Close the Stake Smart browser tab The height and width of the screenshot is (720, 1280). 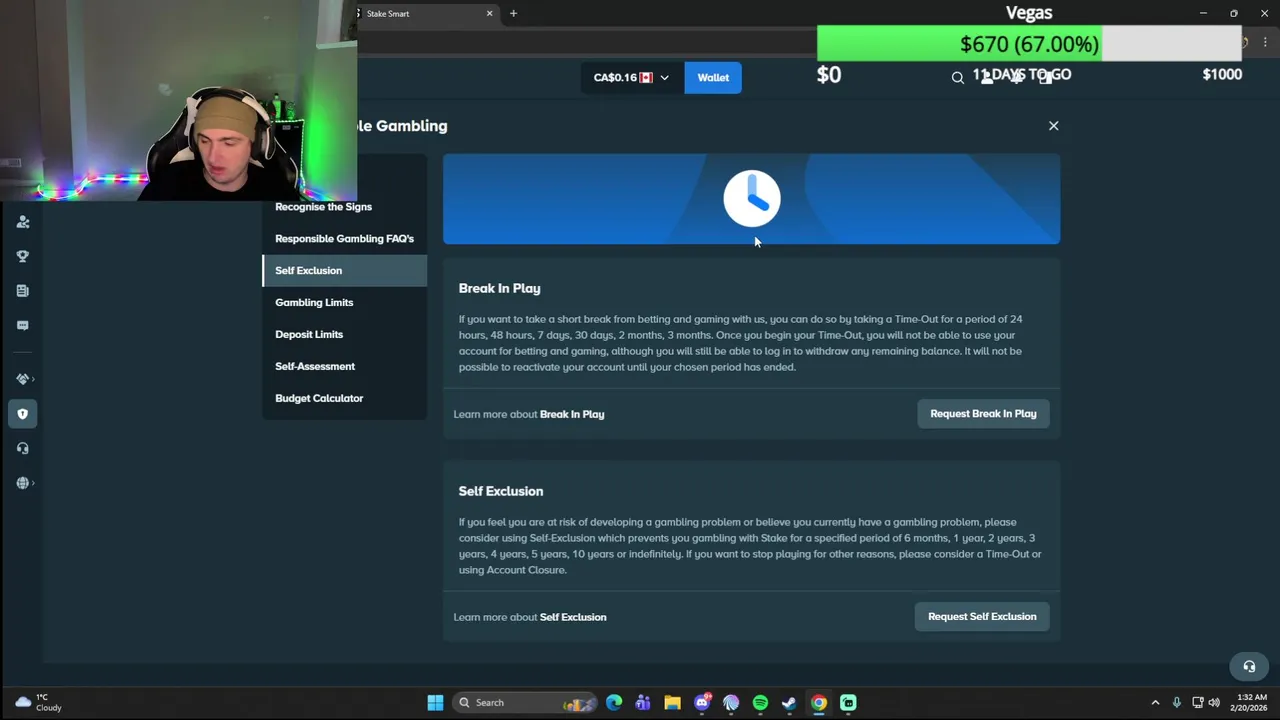(x=489, y=13)
